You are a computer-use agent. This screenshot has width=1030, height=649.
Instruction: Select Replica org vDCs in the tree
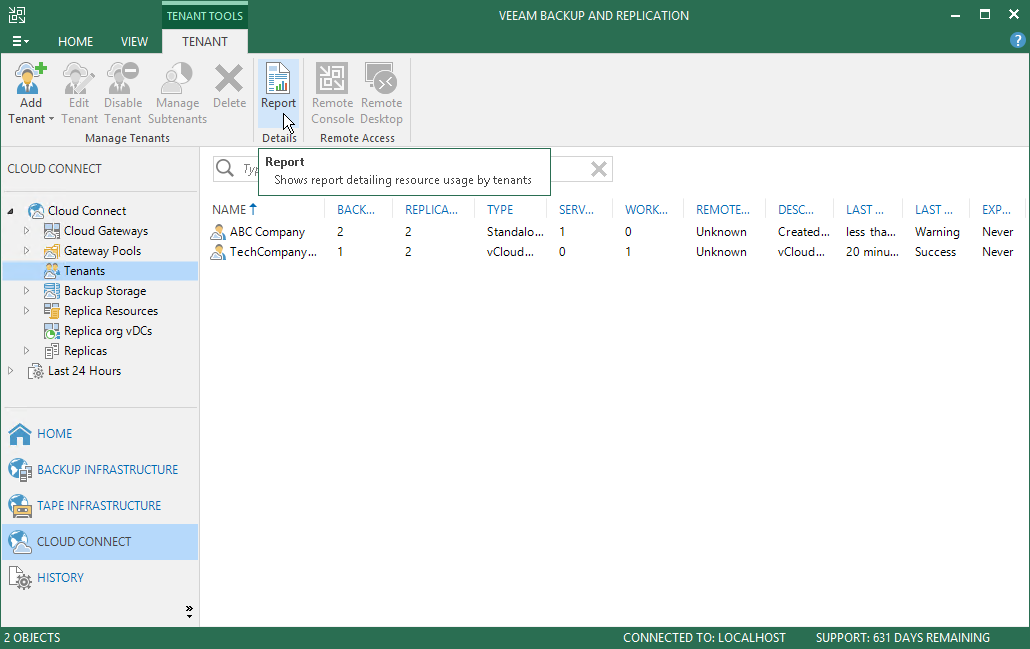point(108,331)
